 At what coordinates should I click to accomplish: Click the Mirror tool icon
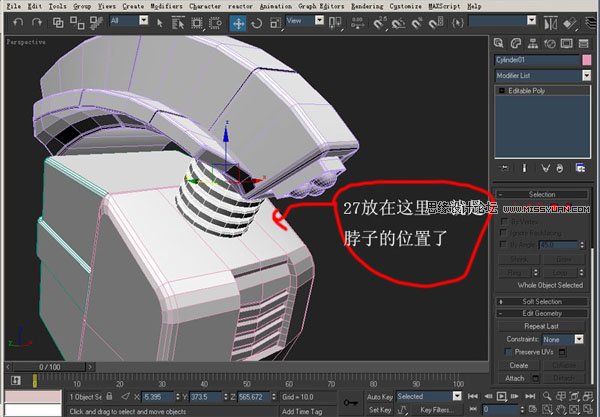[550, 23]
